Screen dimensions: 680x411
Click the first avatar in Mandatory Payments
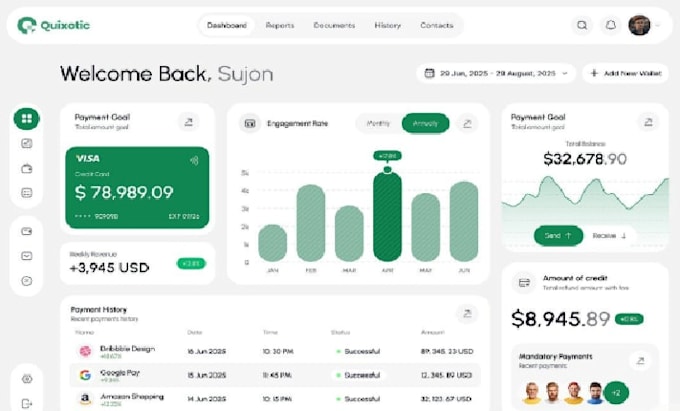(532, 393)
